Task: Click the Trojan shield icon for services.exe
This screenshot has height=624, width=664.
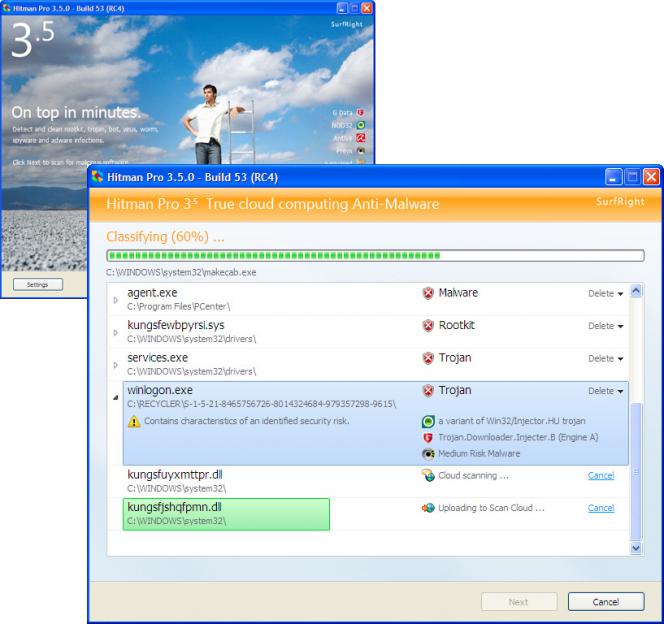Action: 428,358
